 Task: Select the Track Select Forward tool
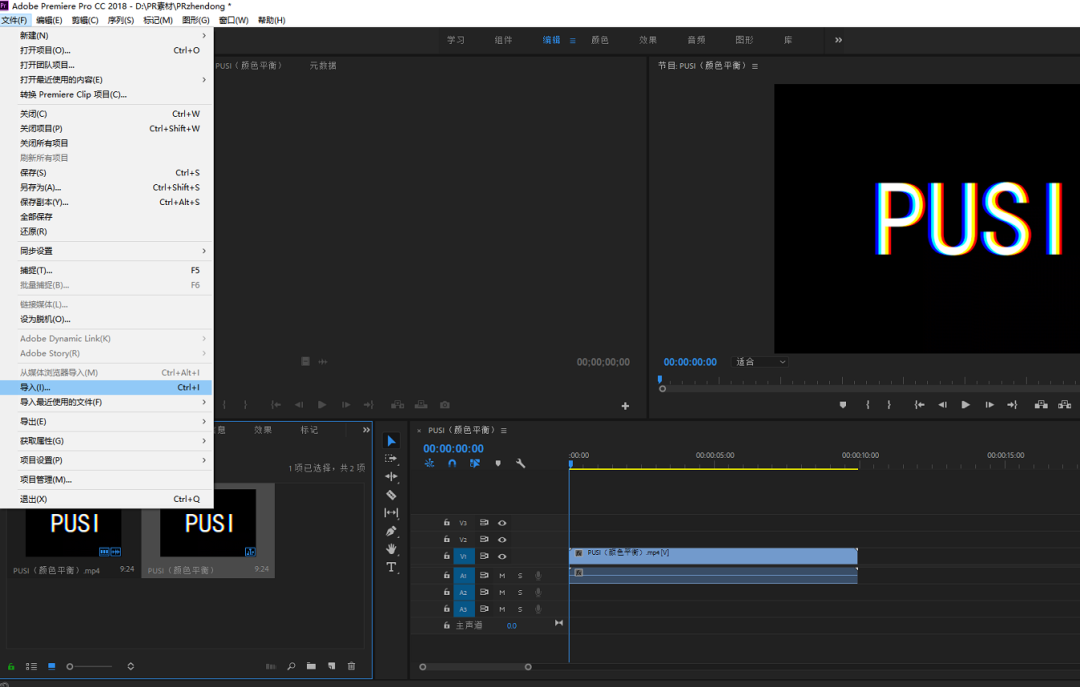[x=391, y=458]
